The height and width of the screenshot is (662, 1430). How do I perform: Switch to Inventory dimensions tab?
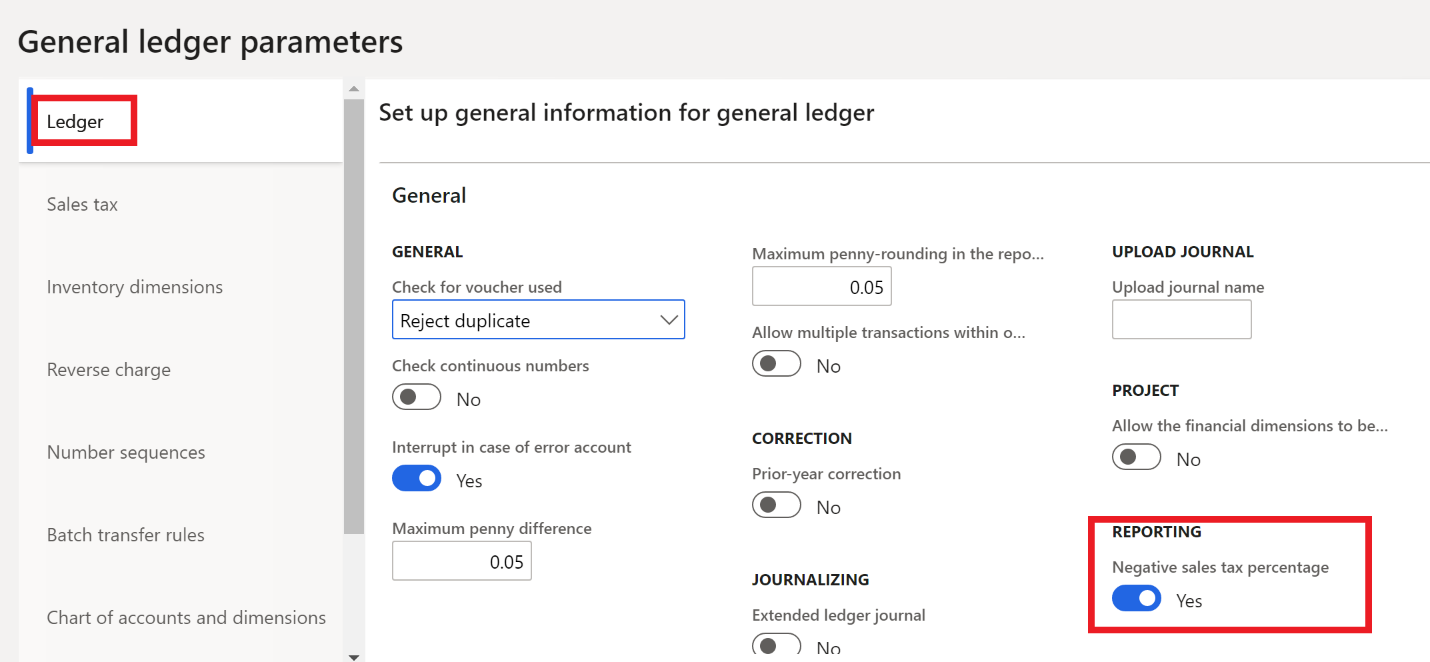[135, 287]
